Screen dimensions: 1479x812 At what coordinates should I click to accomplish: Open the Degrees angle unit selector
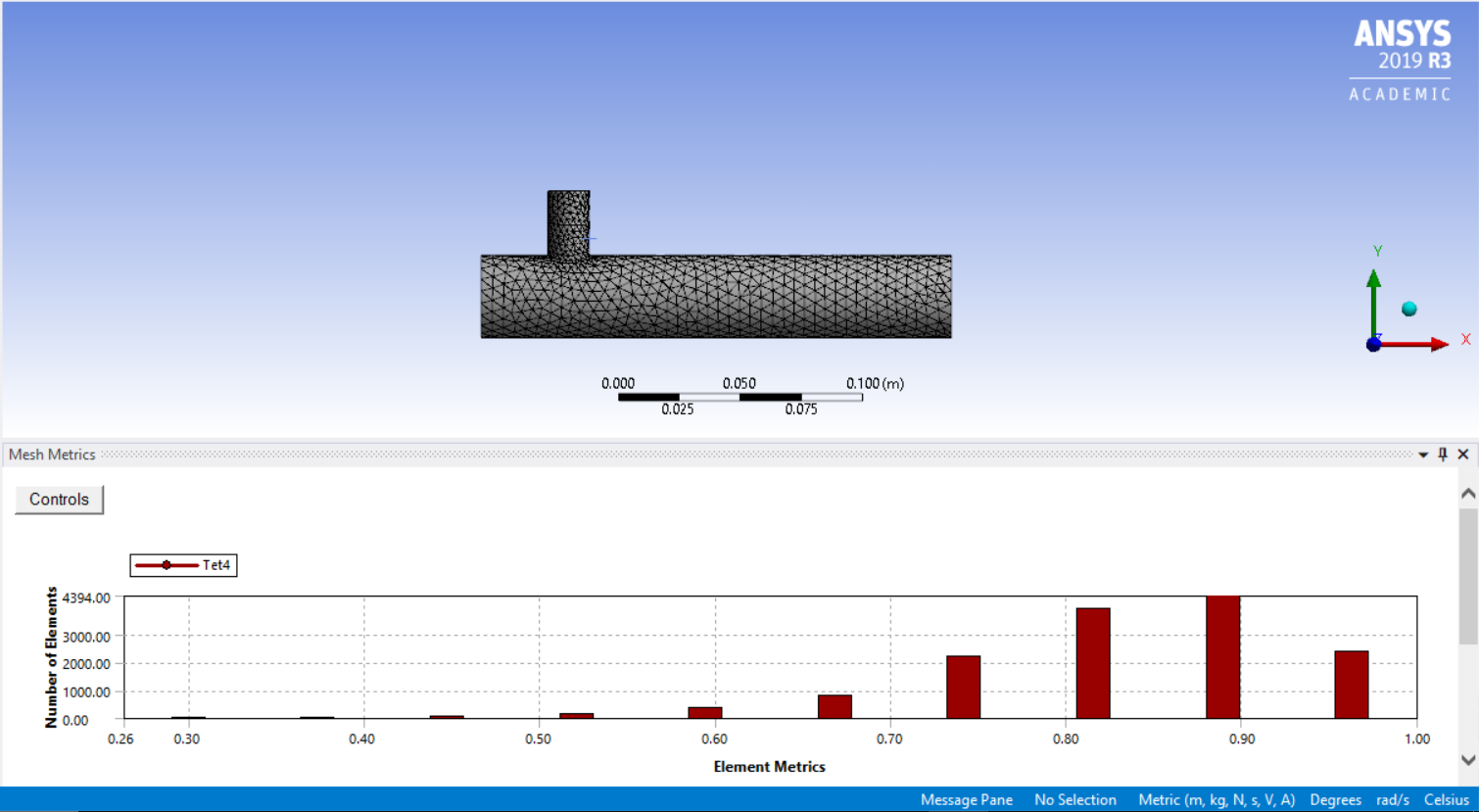click(x=1335, y=799)
